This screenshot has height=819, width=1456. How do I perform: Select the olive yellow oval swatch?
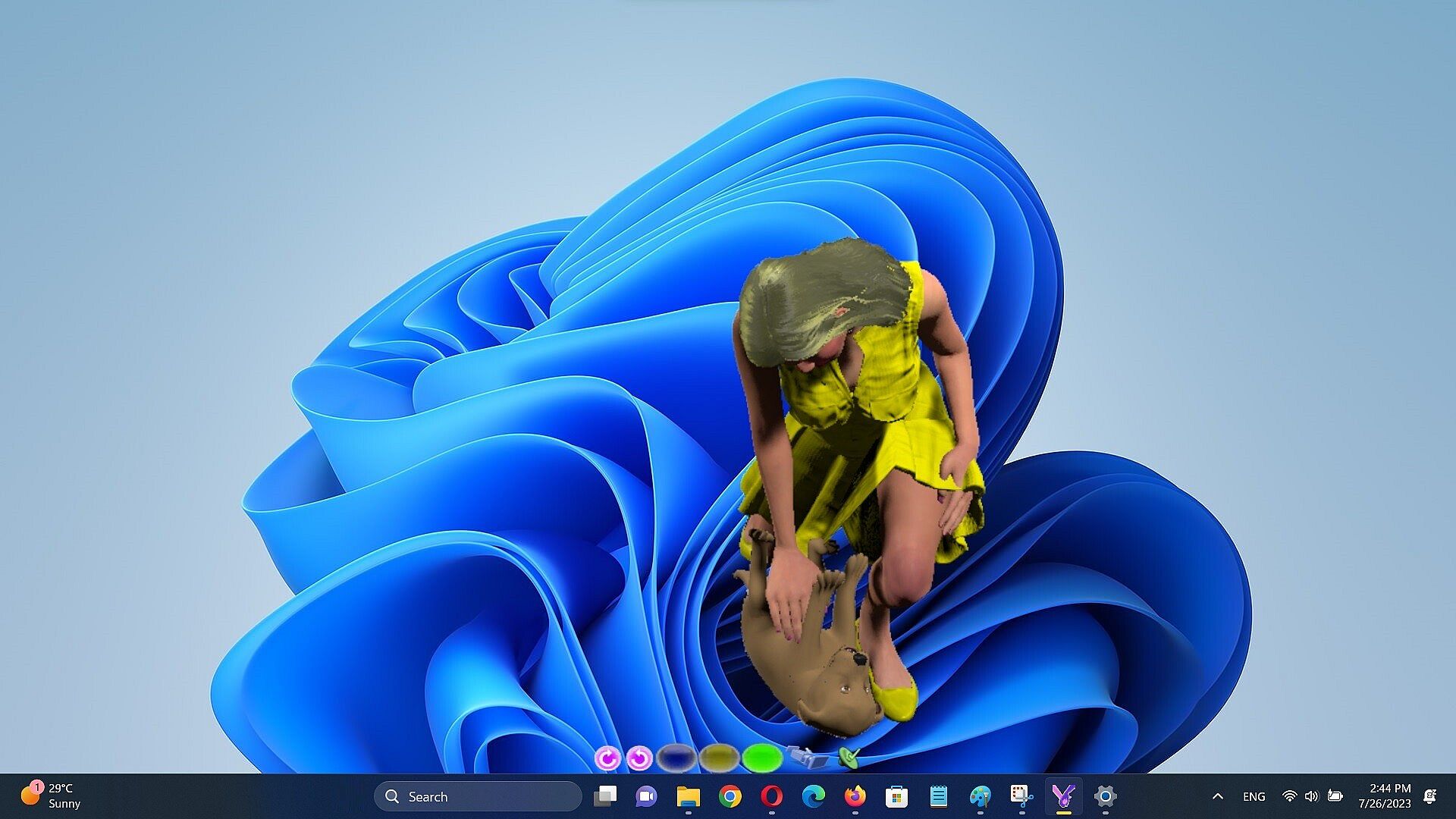[x=719, y=757]
